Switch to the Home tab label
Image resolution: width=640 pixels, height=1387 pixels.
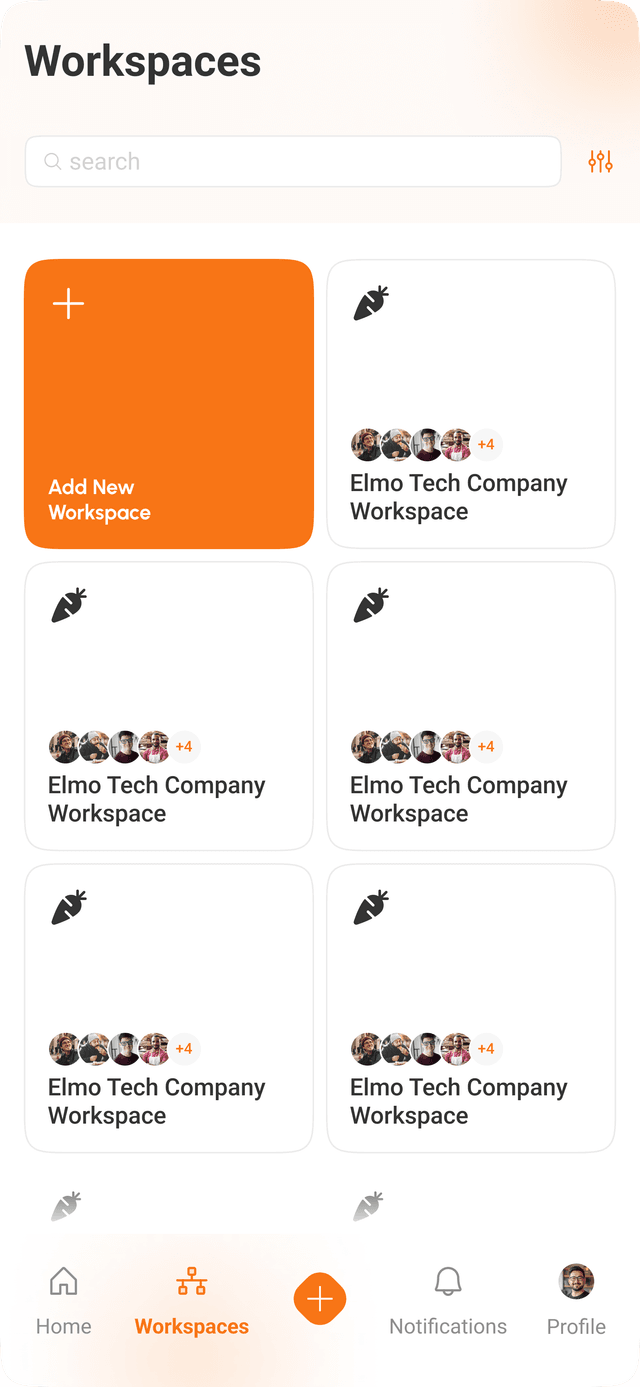64,1326
